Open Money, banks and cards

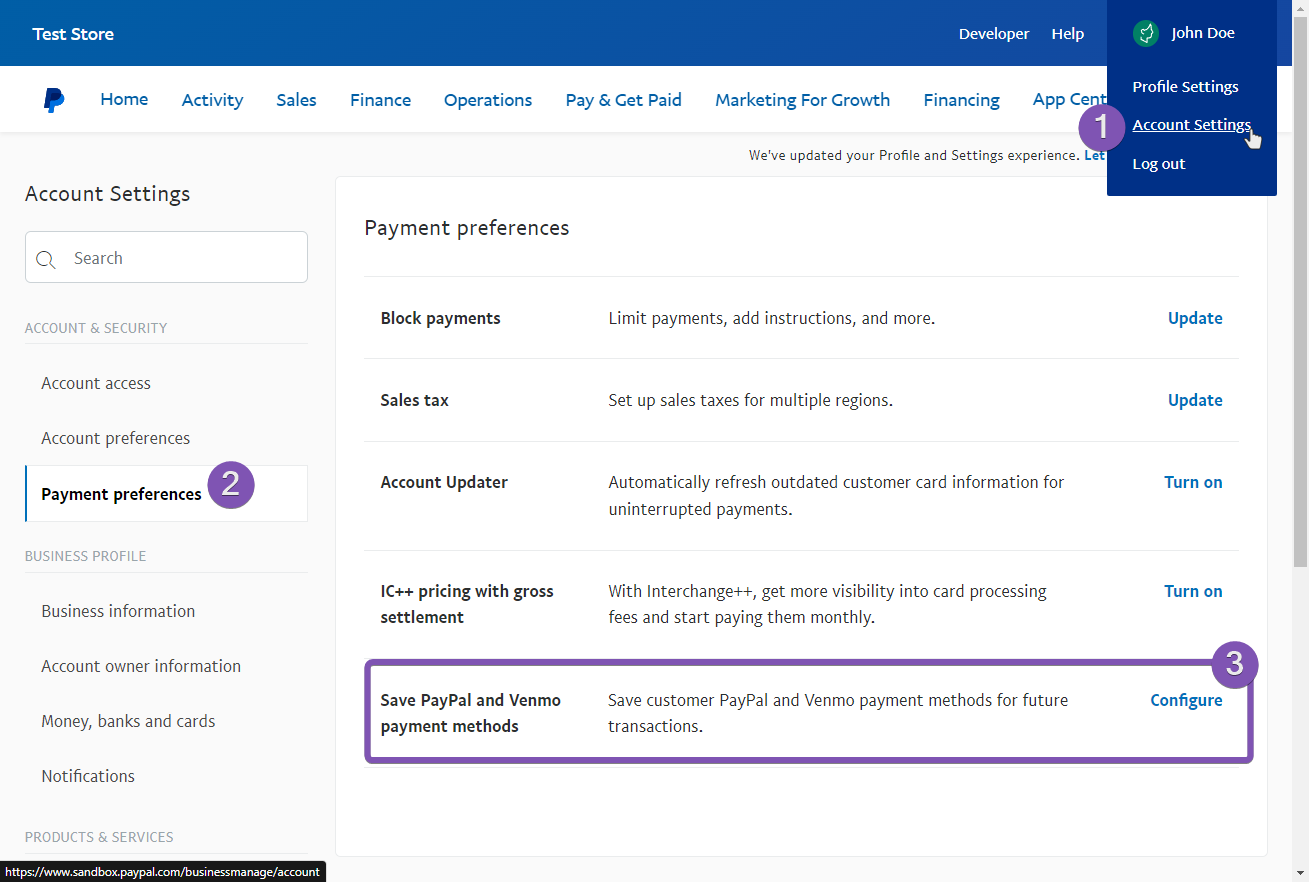[128, 720]
